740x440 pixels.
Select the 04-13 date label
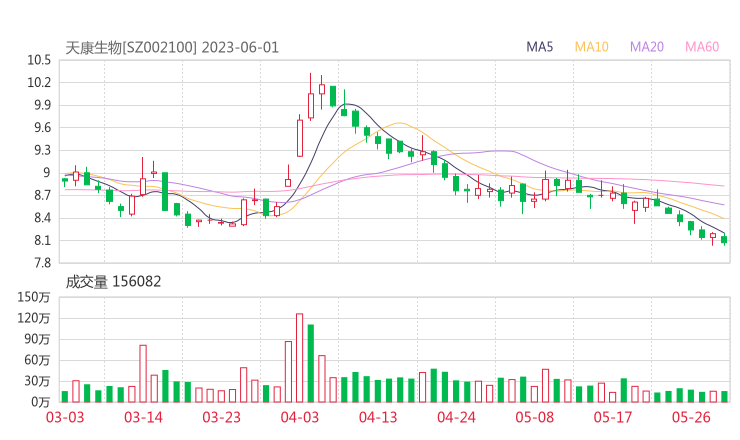pyautogui.click(x=378, y=417)
